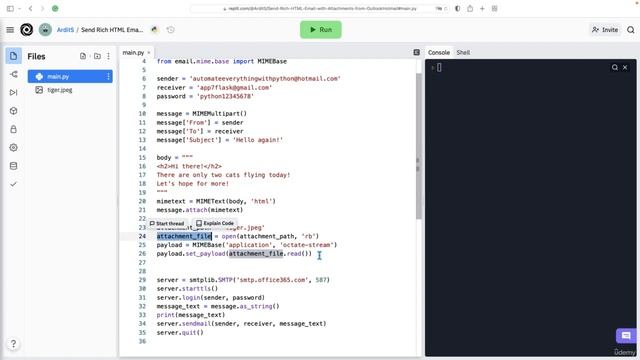This screenshot has width=640, height=360.
Task: Click 'smtp.office365.com' on line 29
Action: (x=272, y=280)
